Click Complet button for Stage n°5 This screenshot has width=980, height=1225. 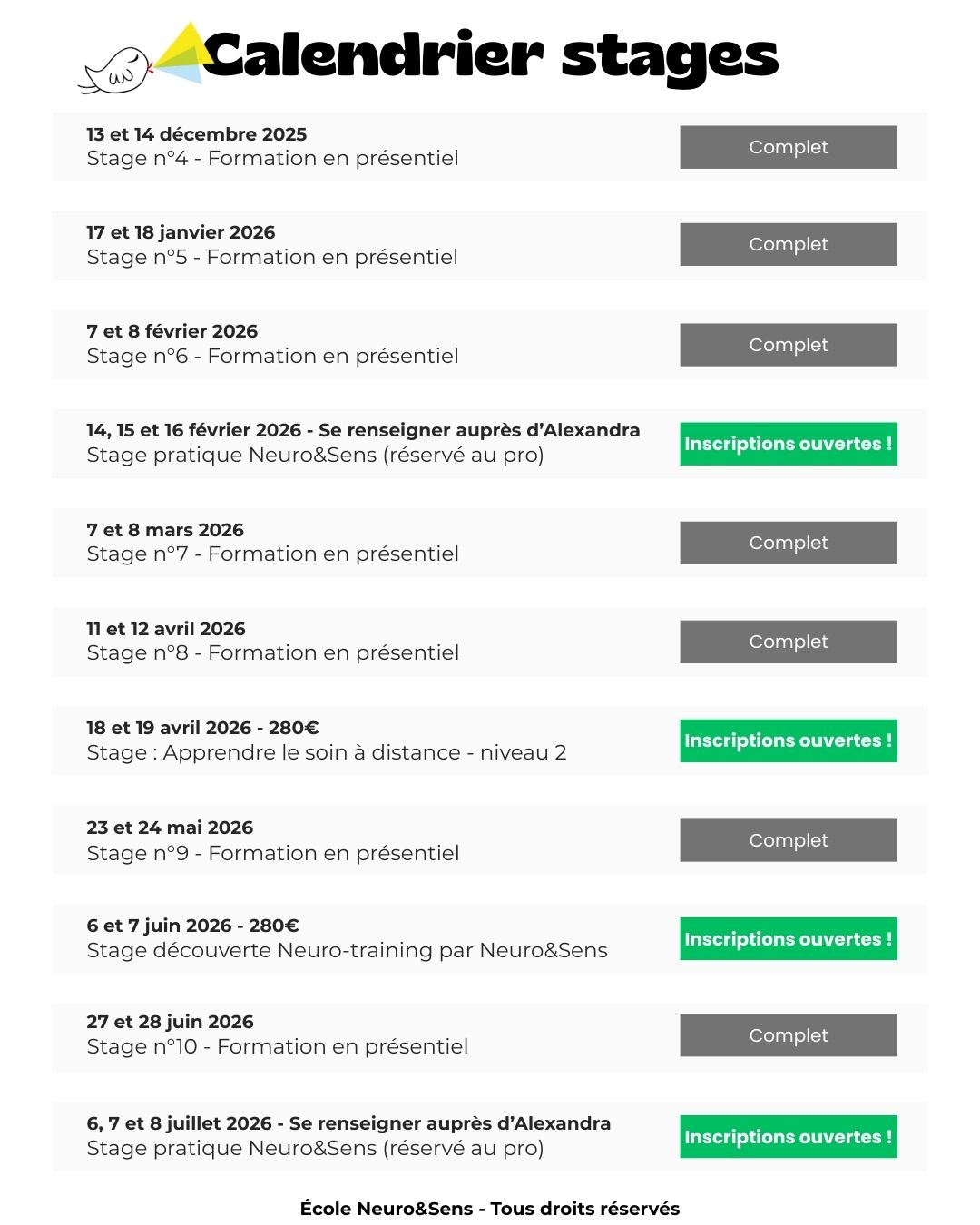788,245
